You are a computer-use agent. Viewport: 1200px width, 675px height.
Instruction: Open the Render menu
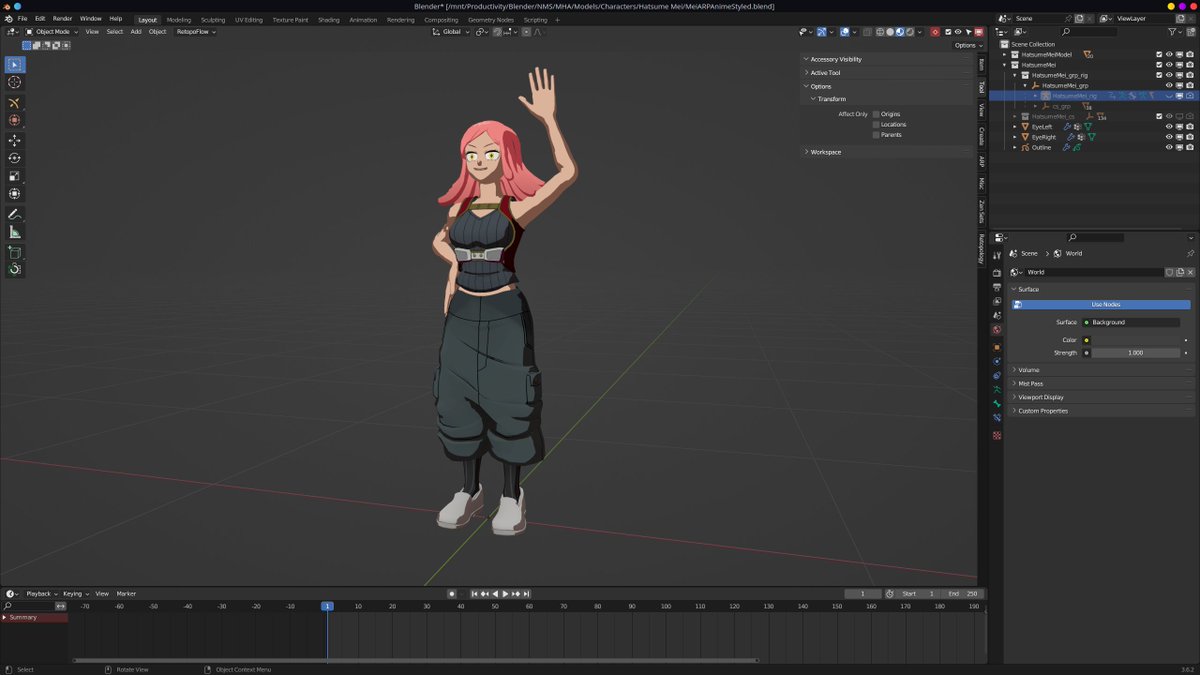coord(62,19)
